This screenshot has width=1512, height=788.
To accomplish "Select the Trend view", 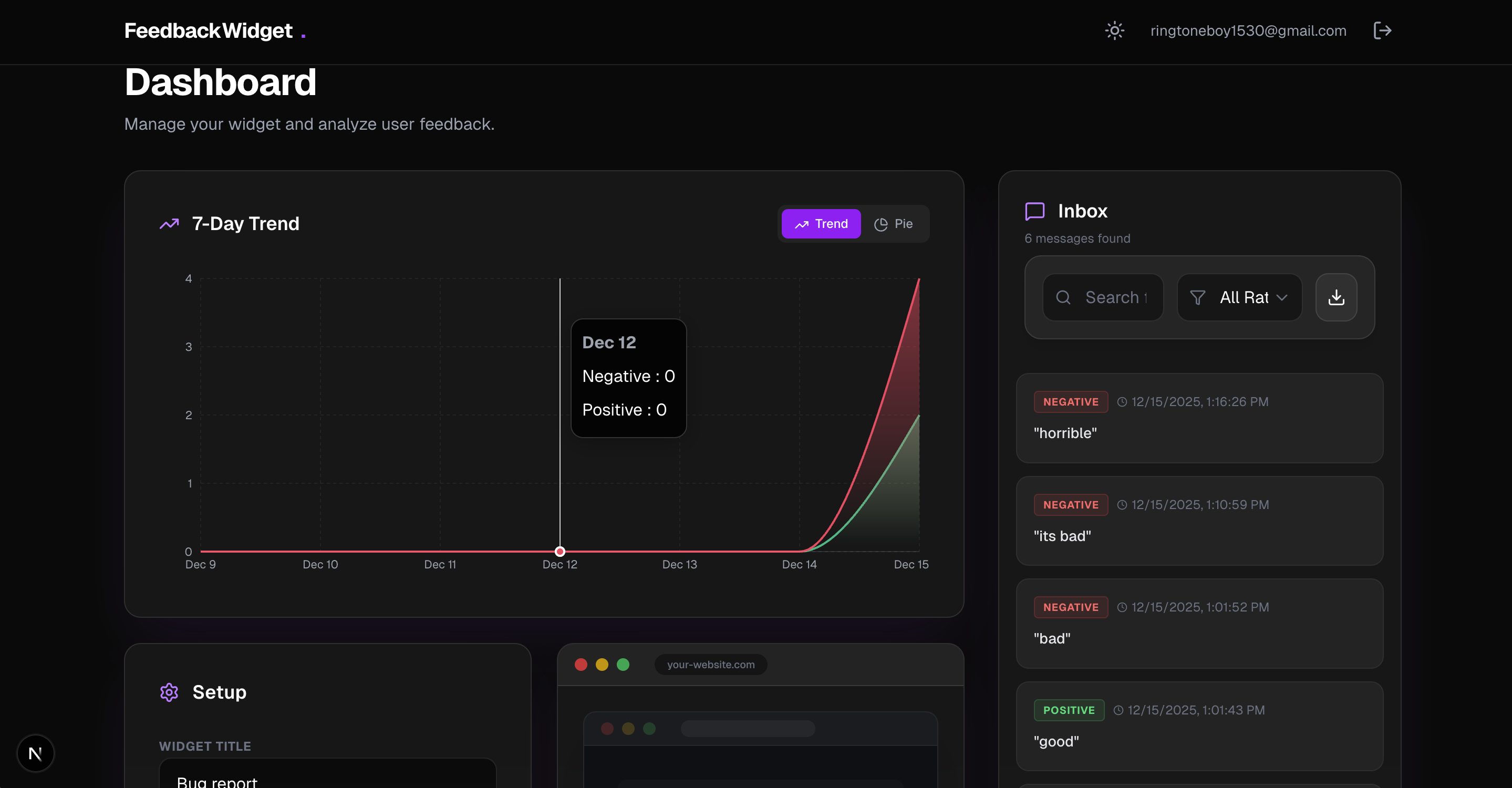I will 821,224.
